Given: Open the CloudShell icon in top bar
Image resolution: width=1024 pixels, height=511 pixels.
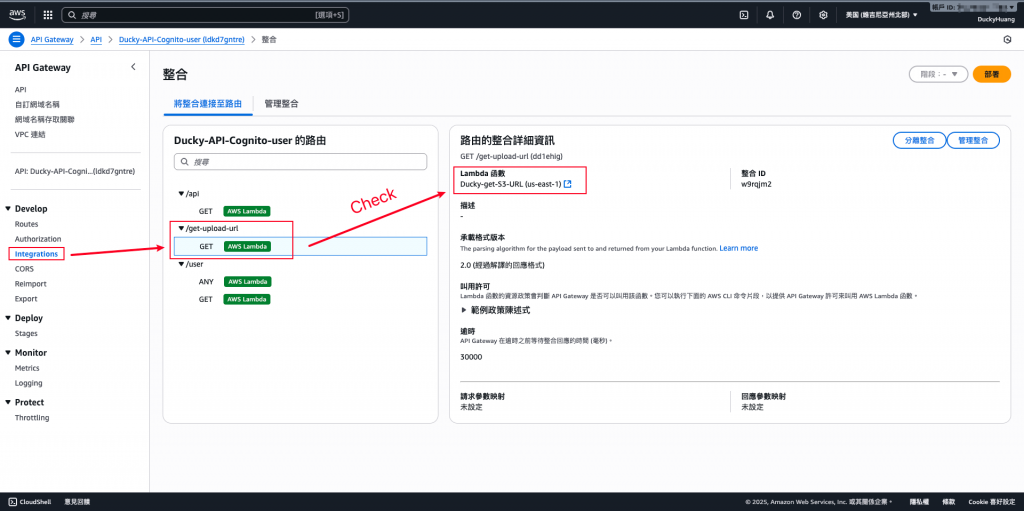Looking at the screenshot, I should (743, 14).
